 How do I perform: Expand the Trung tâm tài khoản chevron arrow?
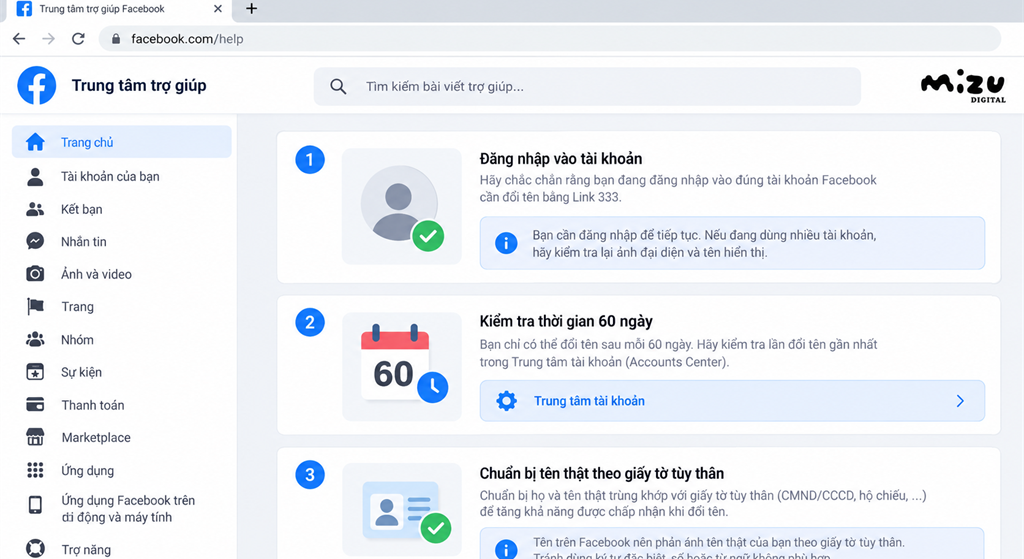[960, 401]
